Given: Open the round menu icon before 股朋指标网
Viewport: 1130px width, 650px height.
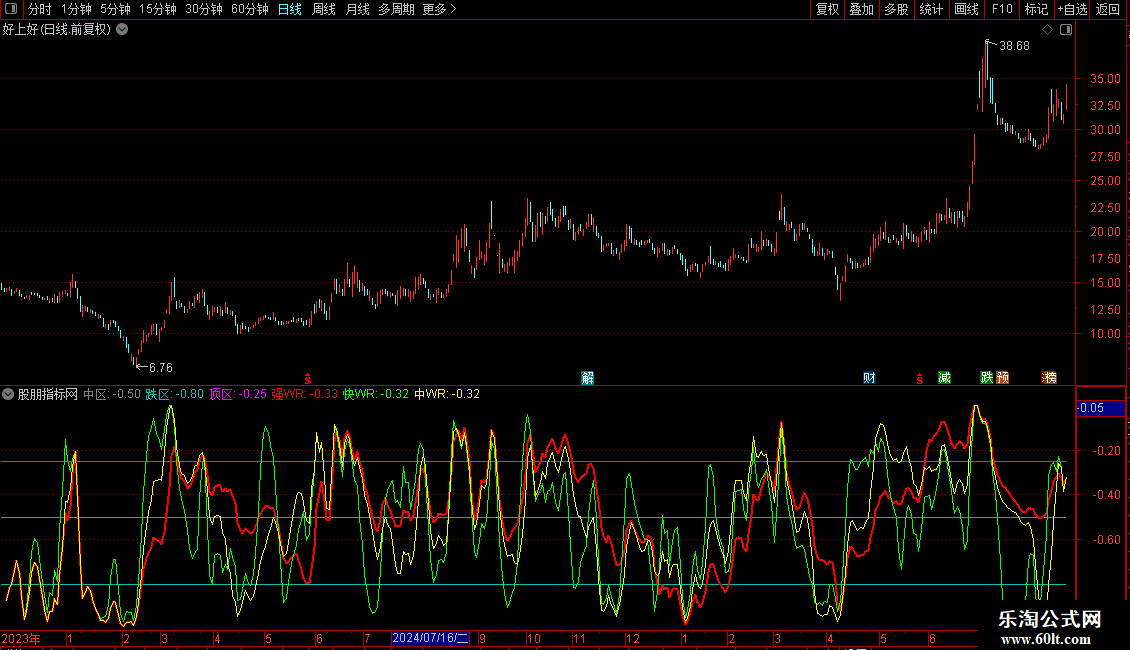Looking at the screenshot, I should [8, 394].
